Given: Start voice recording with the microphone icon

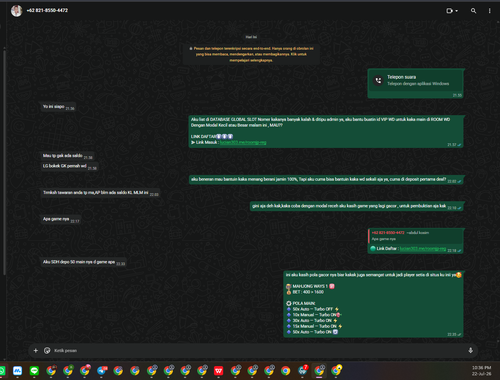Looking at the screenshot, I should [470, 350].
